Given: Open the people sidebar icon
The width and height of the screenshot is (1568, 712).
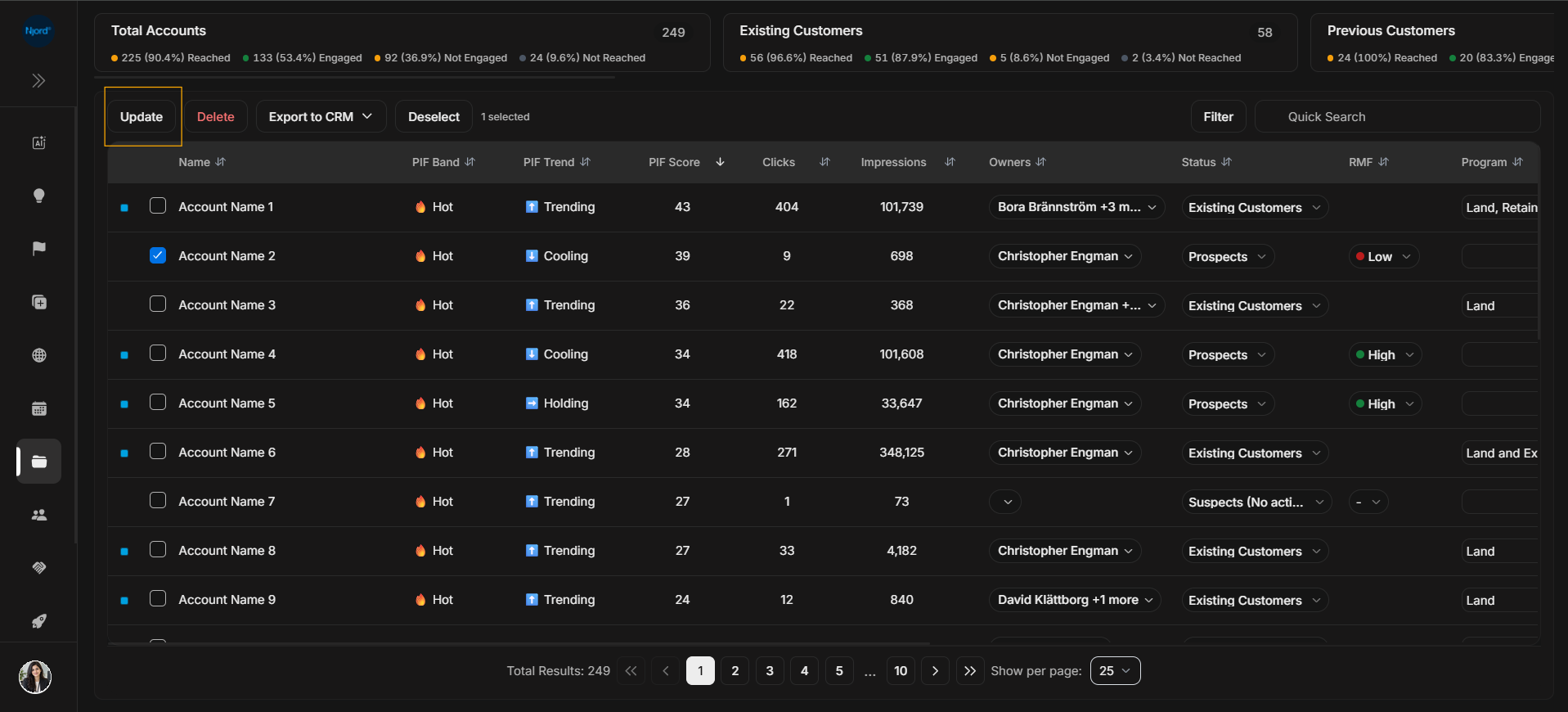Looking at the screenshot, I should tap(38, 515).
